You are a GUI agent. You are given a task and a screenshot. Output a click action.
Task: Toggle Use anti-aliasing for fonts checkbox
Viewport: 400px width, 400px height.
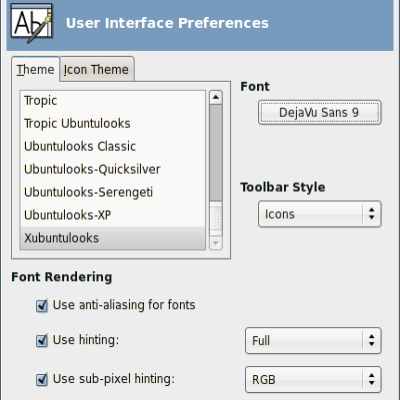(42, 305)
